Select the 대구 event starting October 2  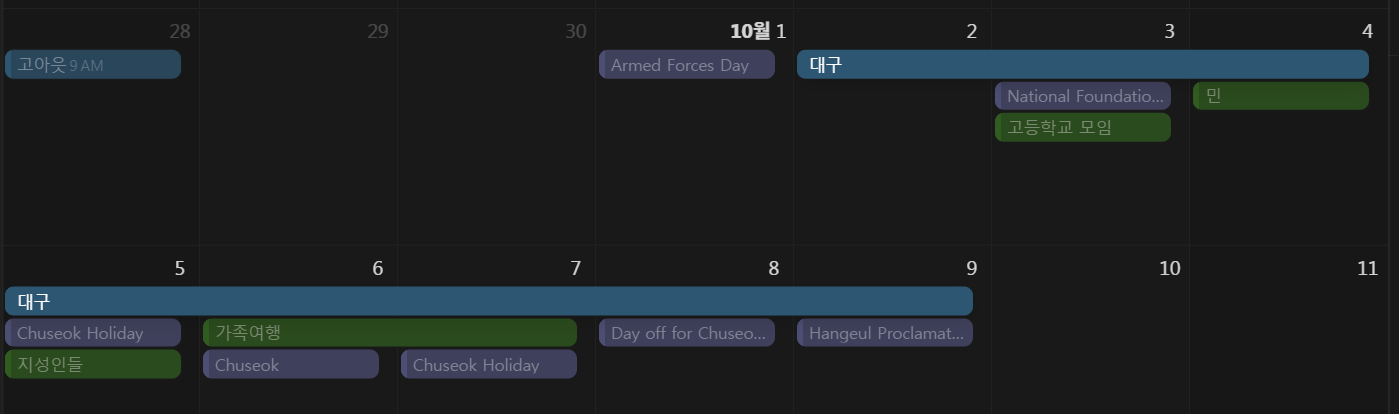pos(1082,65)
